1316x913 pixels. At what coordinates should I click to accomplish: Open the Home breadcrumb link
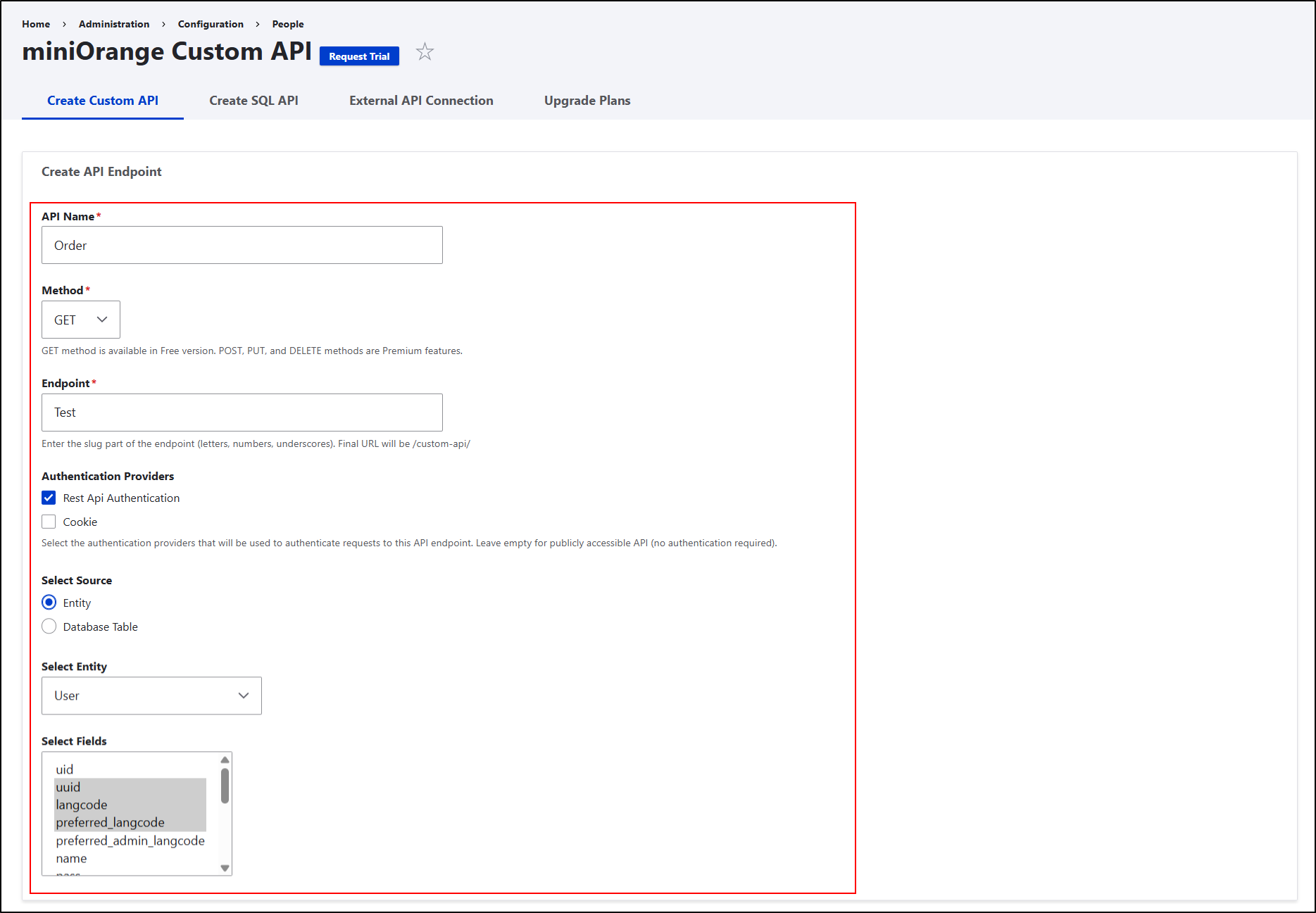36,24
